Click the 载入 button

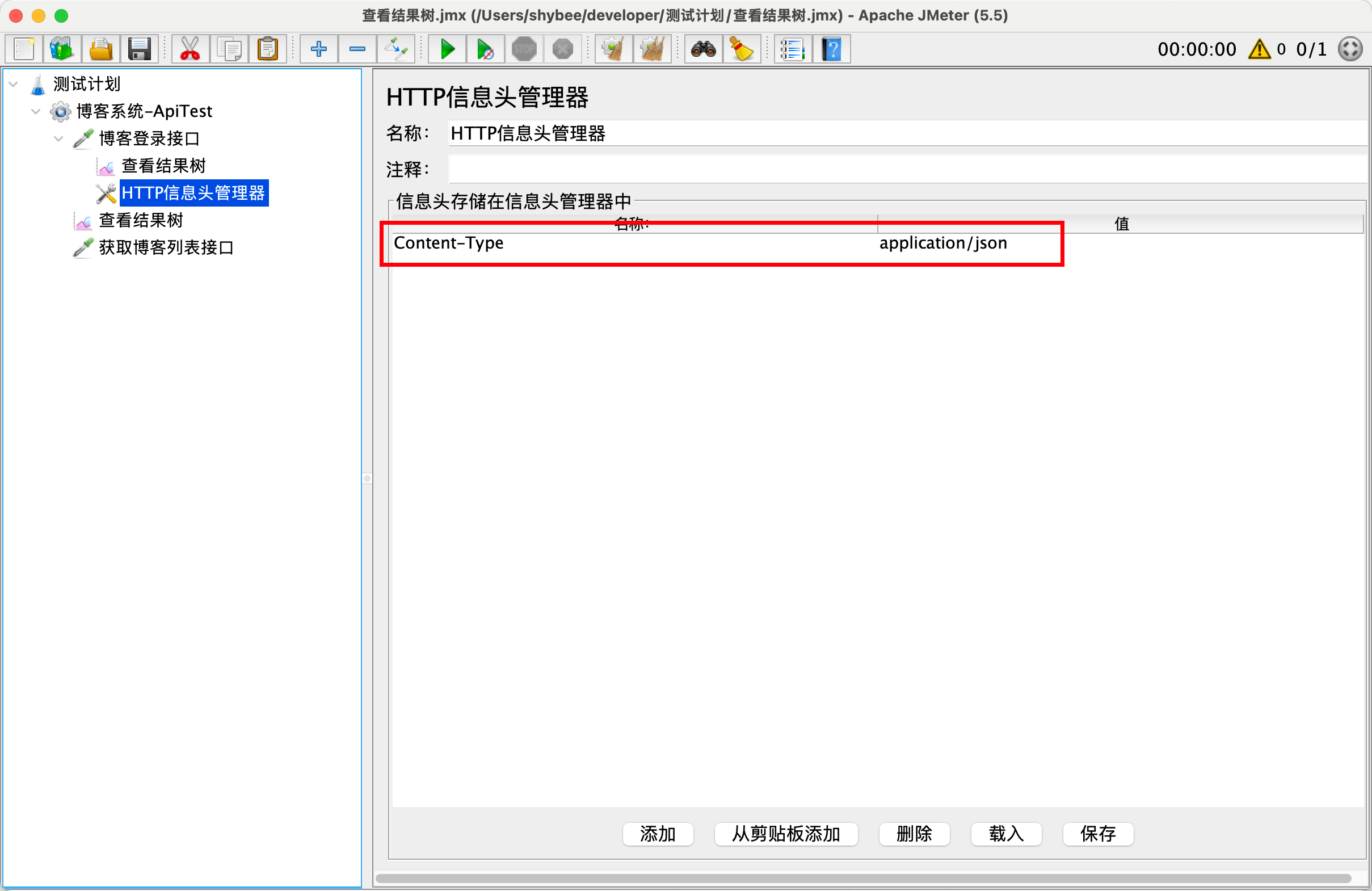[x=1006, y=834]
